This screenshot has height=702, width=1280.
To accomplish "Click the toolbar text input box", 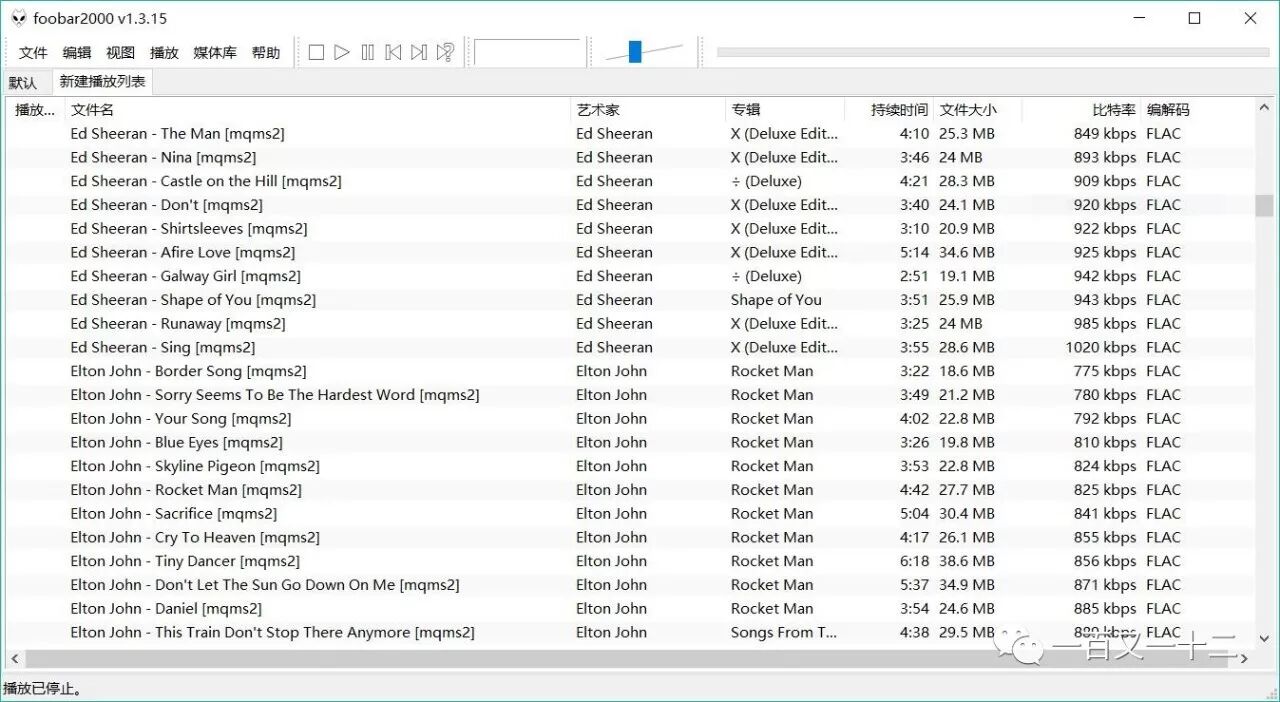I will [x=528, y=52].
